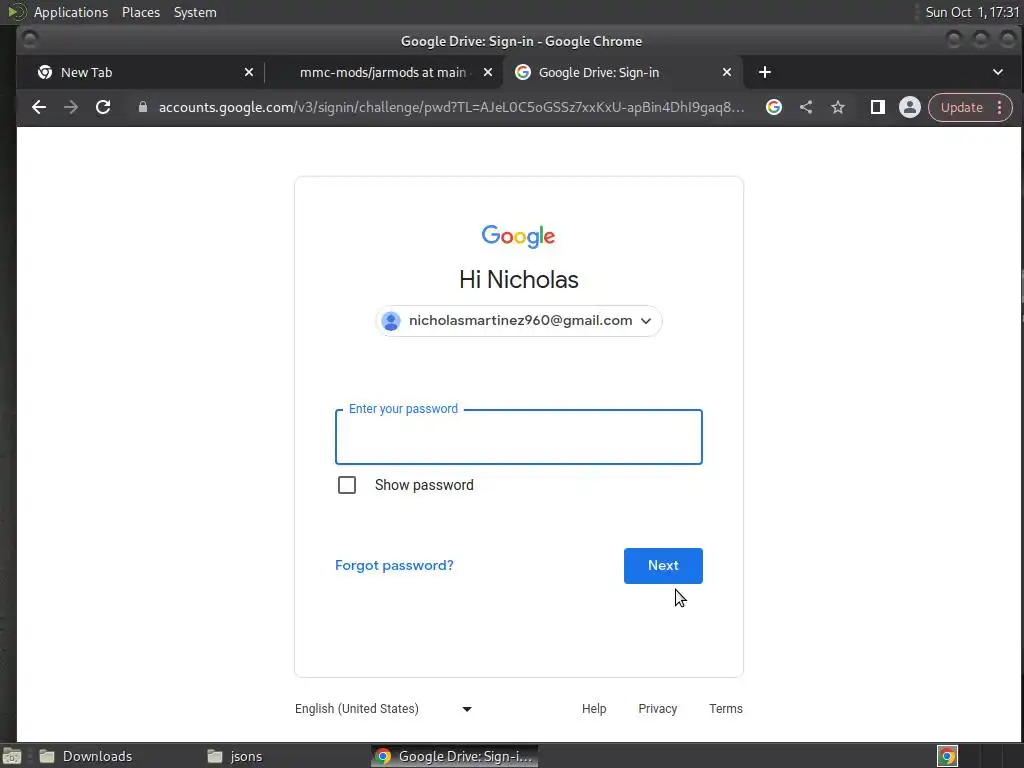Tick the Show password checkbox
This screenshot has height=768, width=1024.
tap(347, 485)
